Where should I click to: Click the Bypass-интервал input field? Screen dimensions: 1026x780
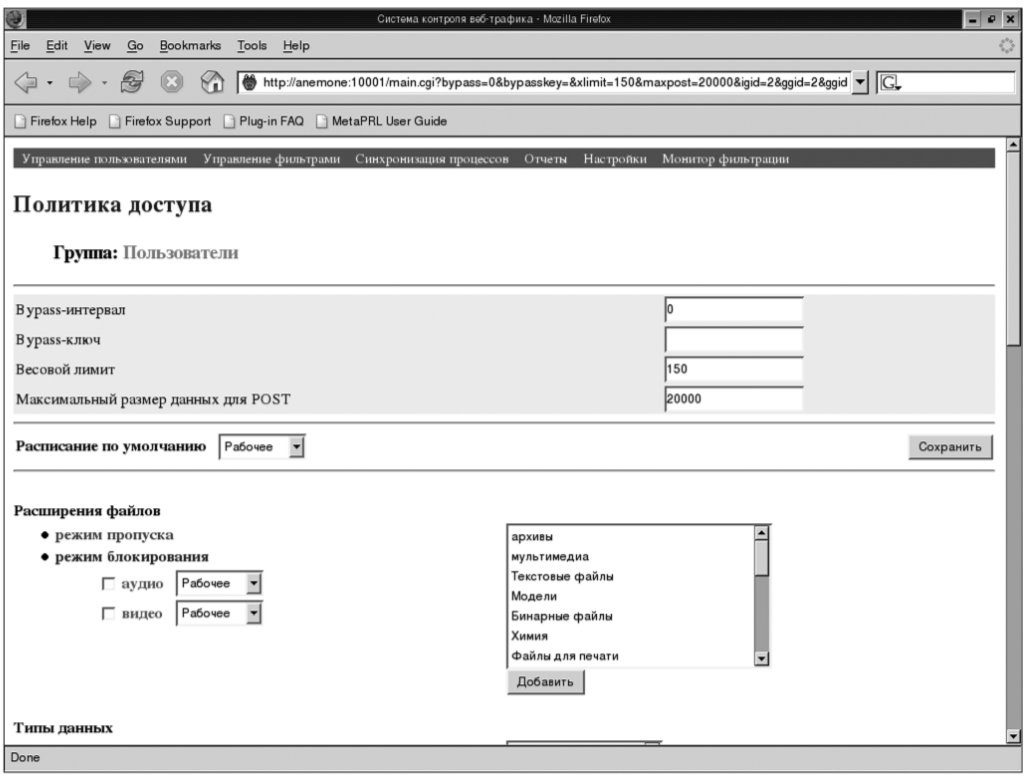[734, 310]
